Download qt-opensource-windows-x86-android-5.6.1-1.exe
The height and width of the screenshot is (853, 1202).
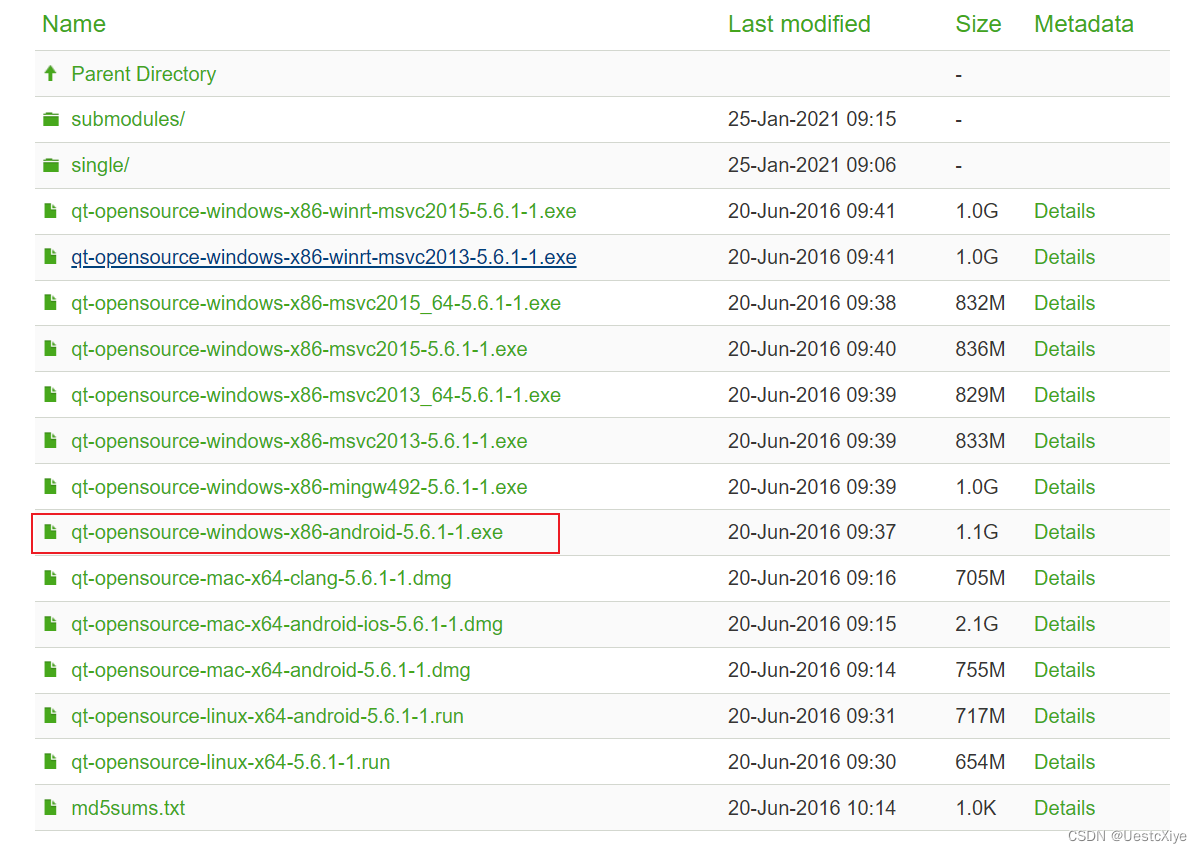[x=287, y=532]
